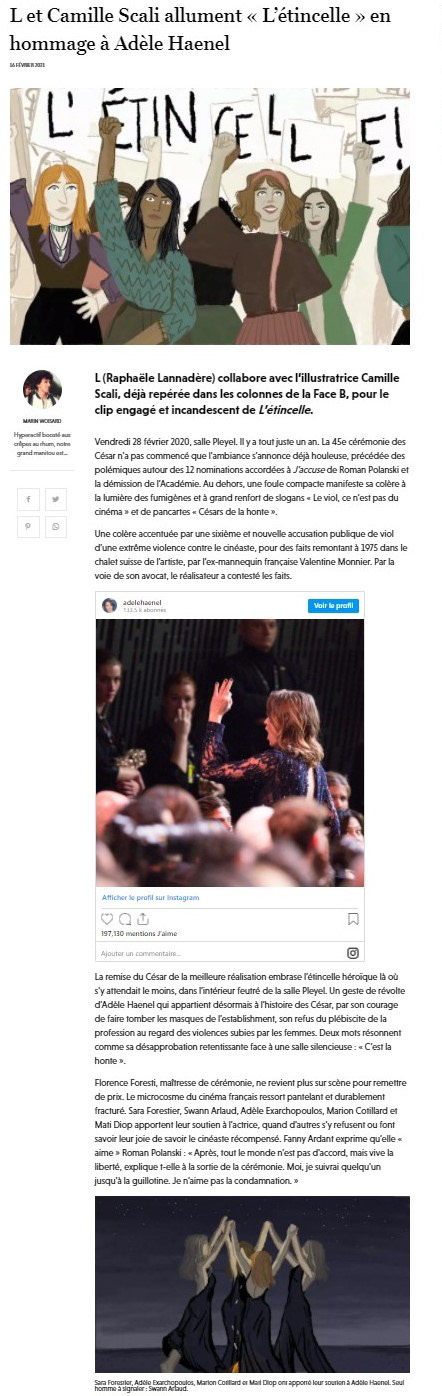The image size is (442, 1396).
Task: Click the Voir le profil button
Action: [333, 606]
